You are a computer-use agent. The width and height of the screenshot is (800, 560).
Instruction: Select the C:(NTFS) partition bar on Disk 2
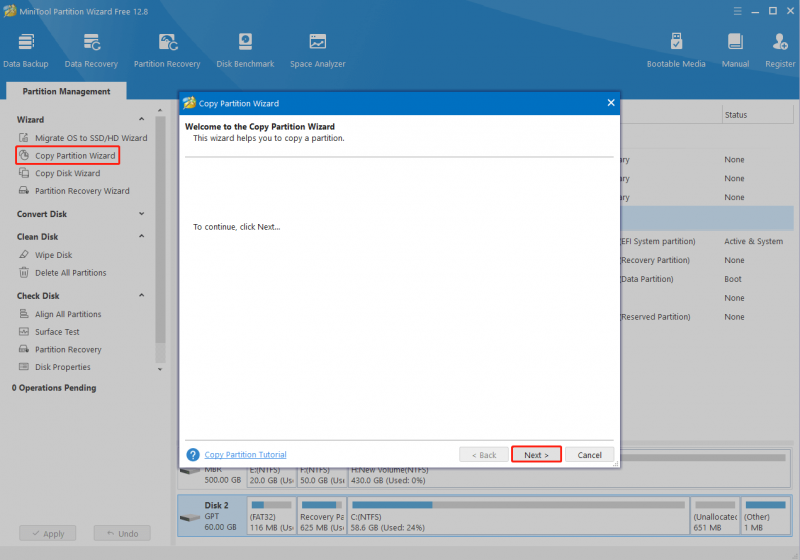pyautogui.click(x=518, y=516)
